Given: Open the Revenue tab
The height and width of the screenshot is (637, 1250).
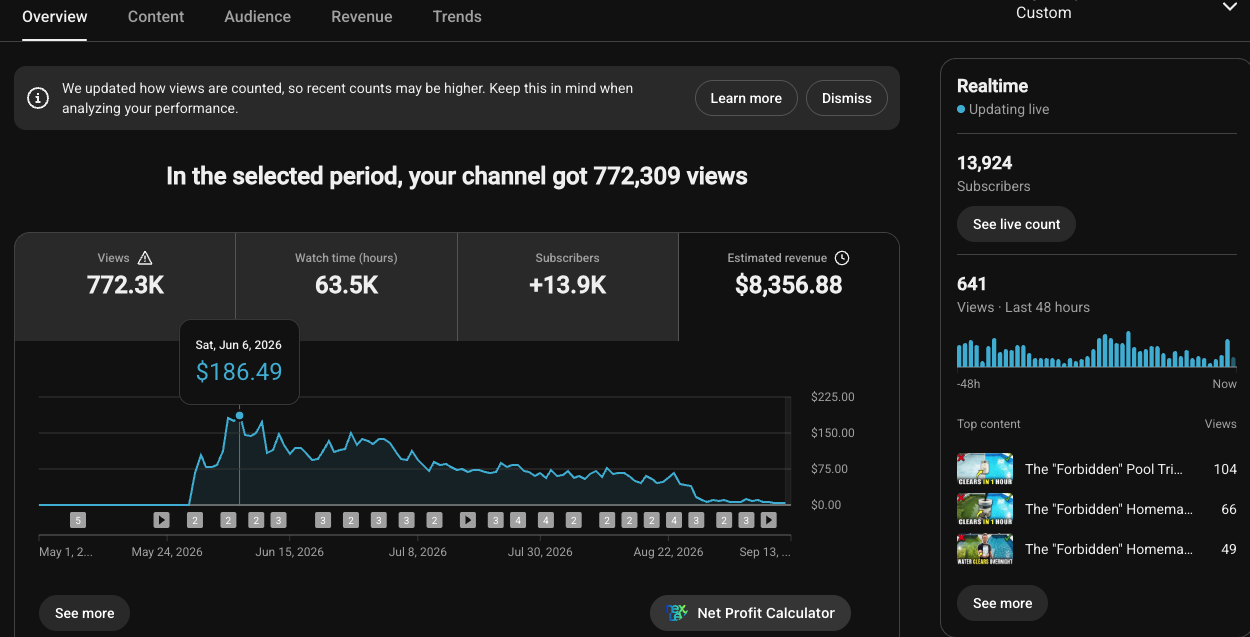Looking at the screenshot, I should pos(362,17).
